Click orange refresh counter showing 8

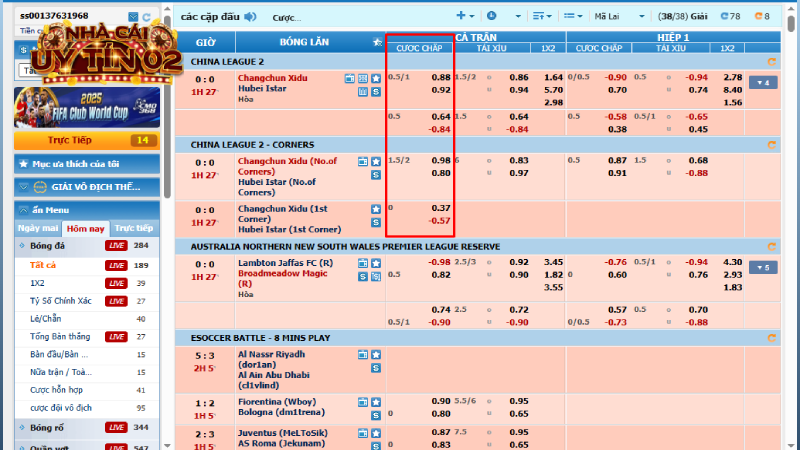pos(761,17)
